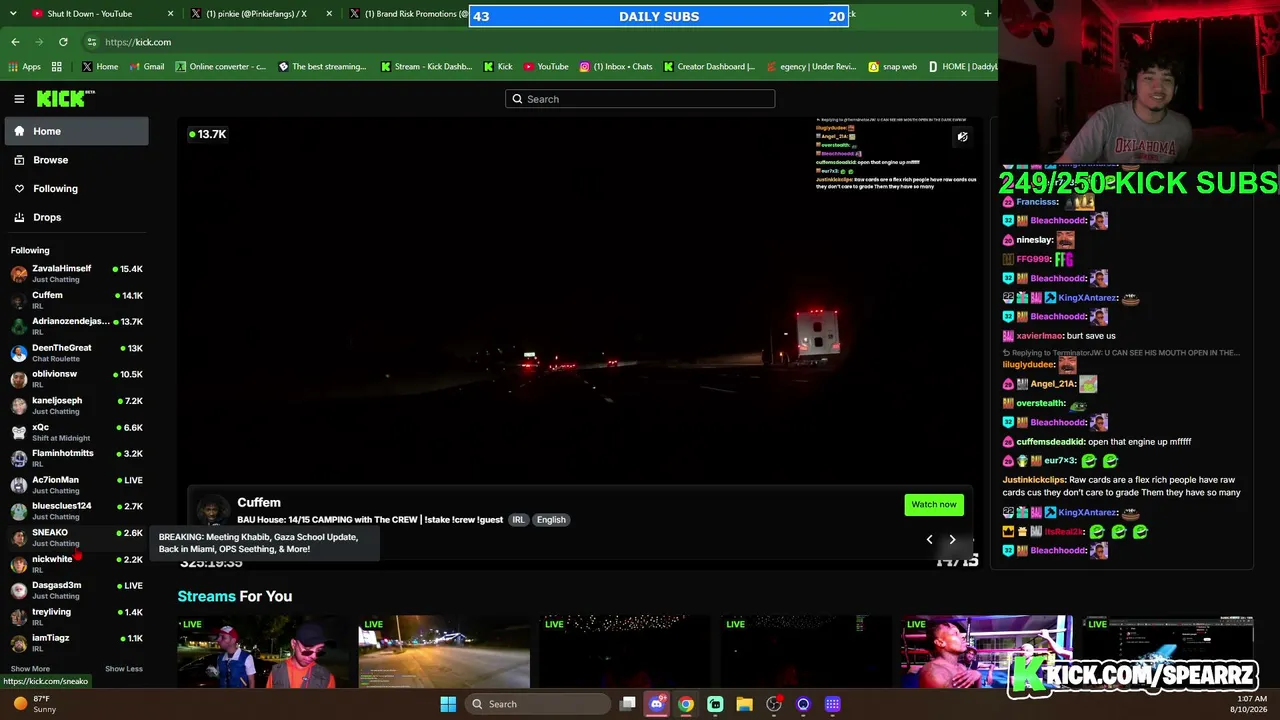Click the IRL tag on featured stream
Viewport: 1280px width, 720px height.
click(x=518, y=520)
